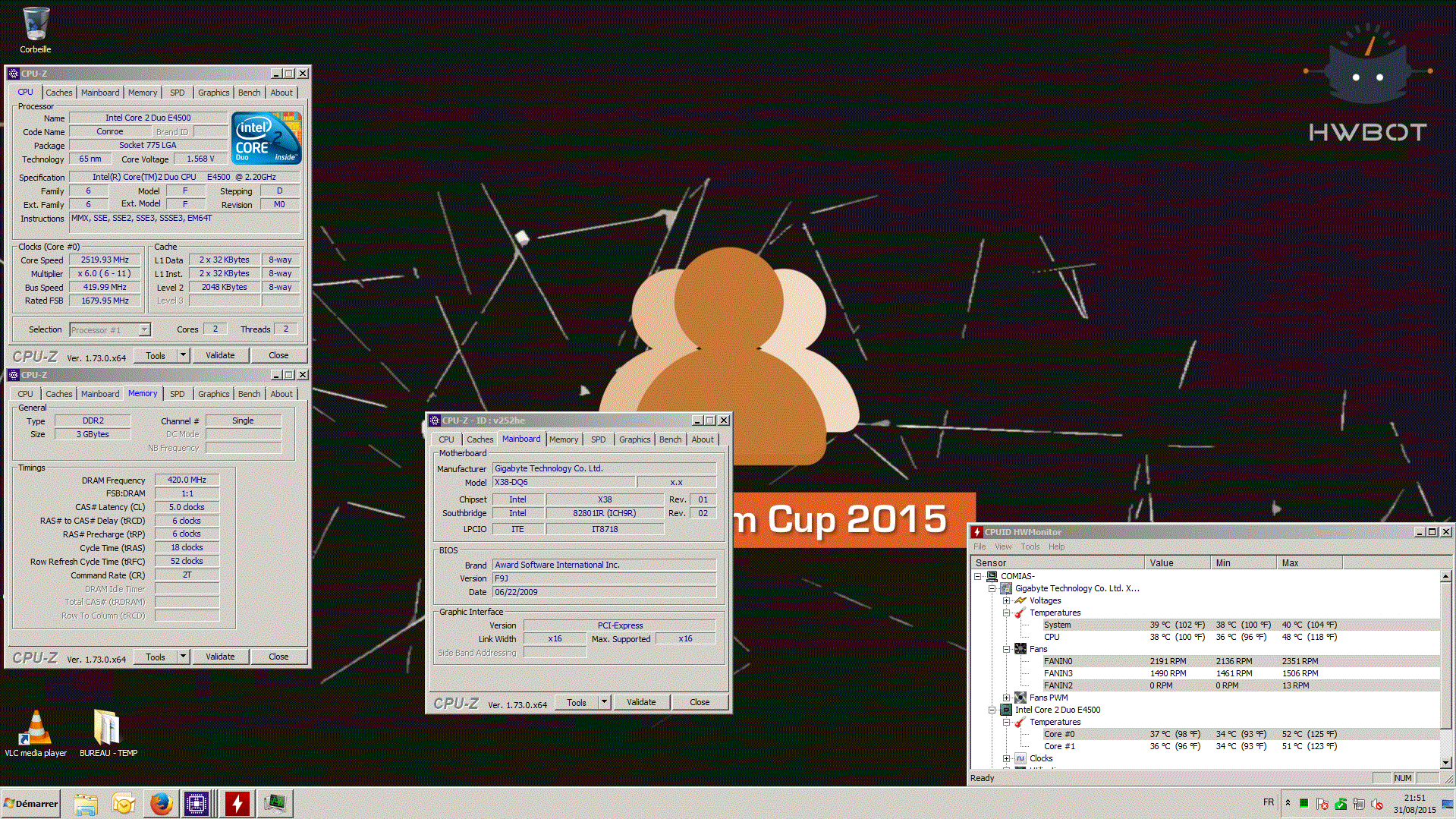Click the Intel Core 2 Duo logo
This screenshot has width=1456, height=819.
[266, 137]
